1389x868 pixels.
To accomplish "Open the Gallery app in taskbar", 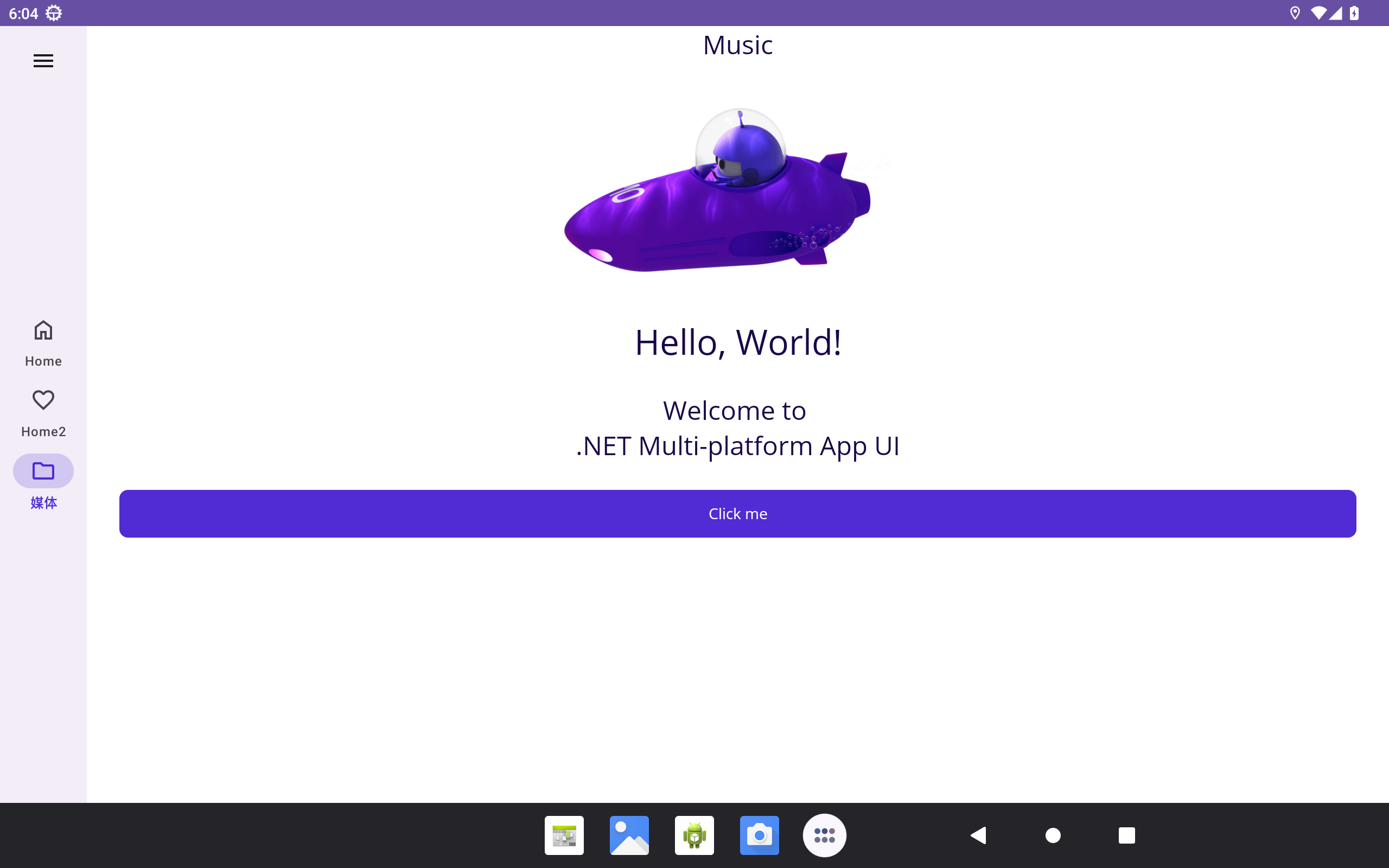I will tap(629, 835).
